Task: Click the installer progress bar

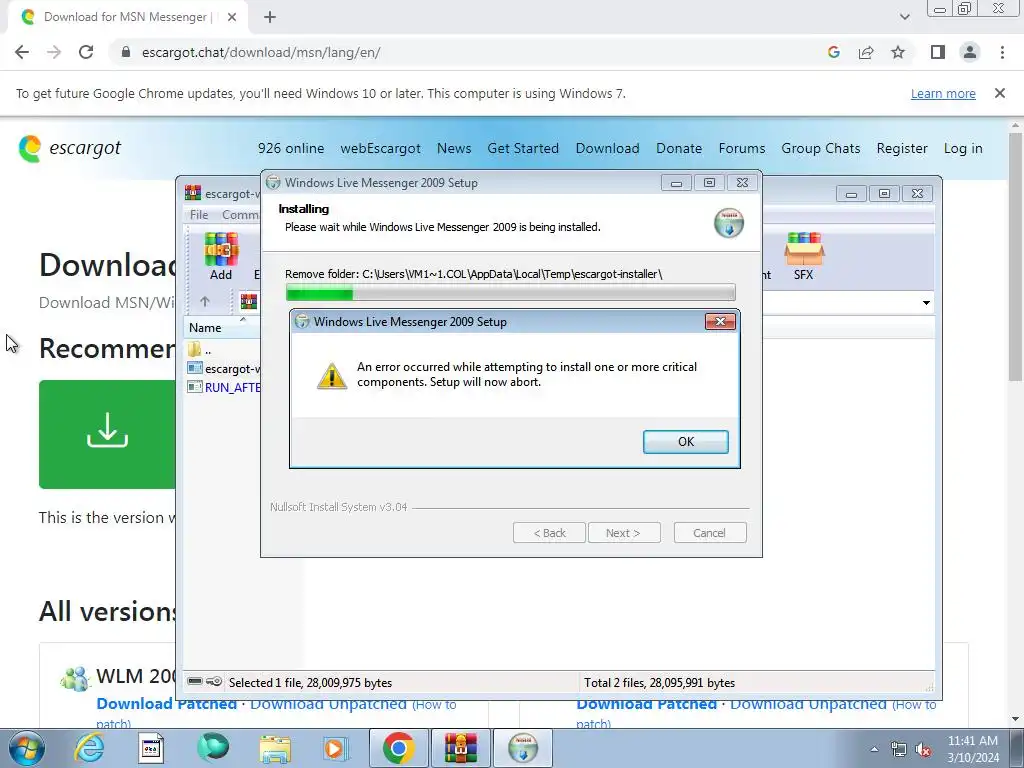Action: pyautogui.click(x=510, y=292)
